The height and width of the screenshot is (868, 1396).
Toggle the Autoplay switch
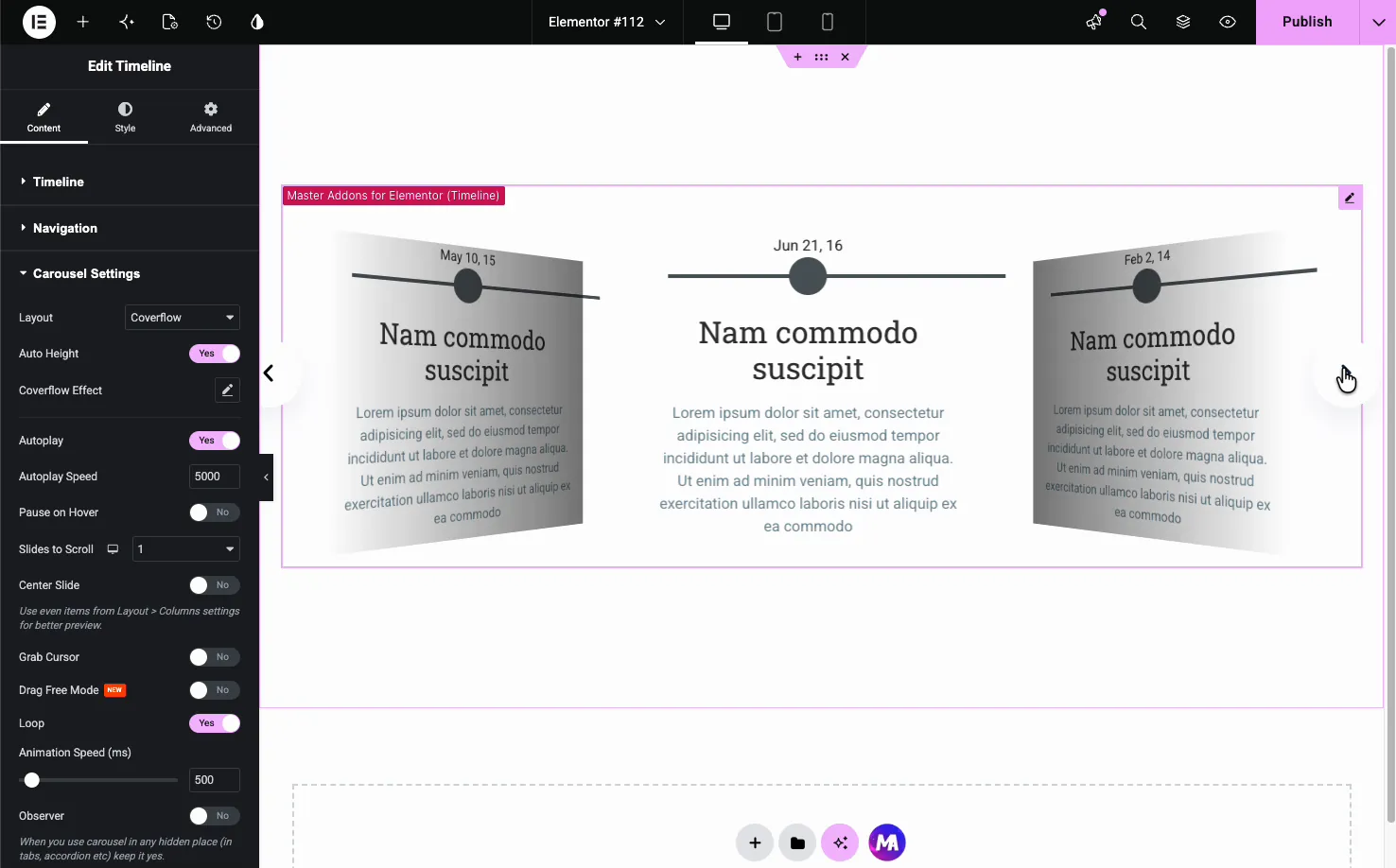pos(215,441)
